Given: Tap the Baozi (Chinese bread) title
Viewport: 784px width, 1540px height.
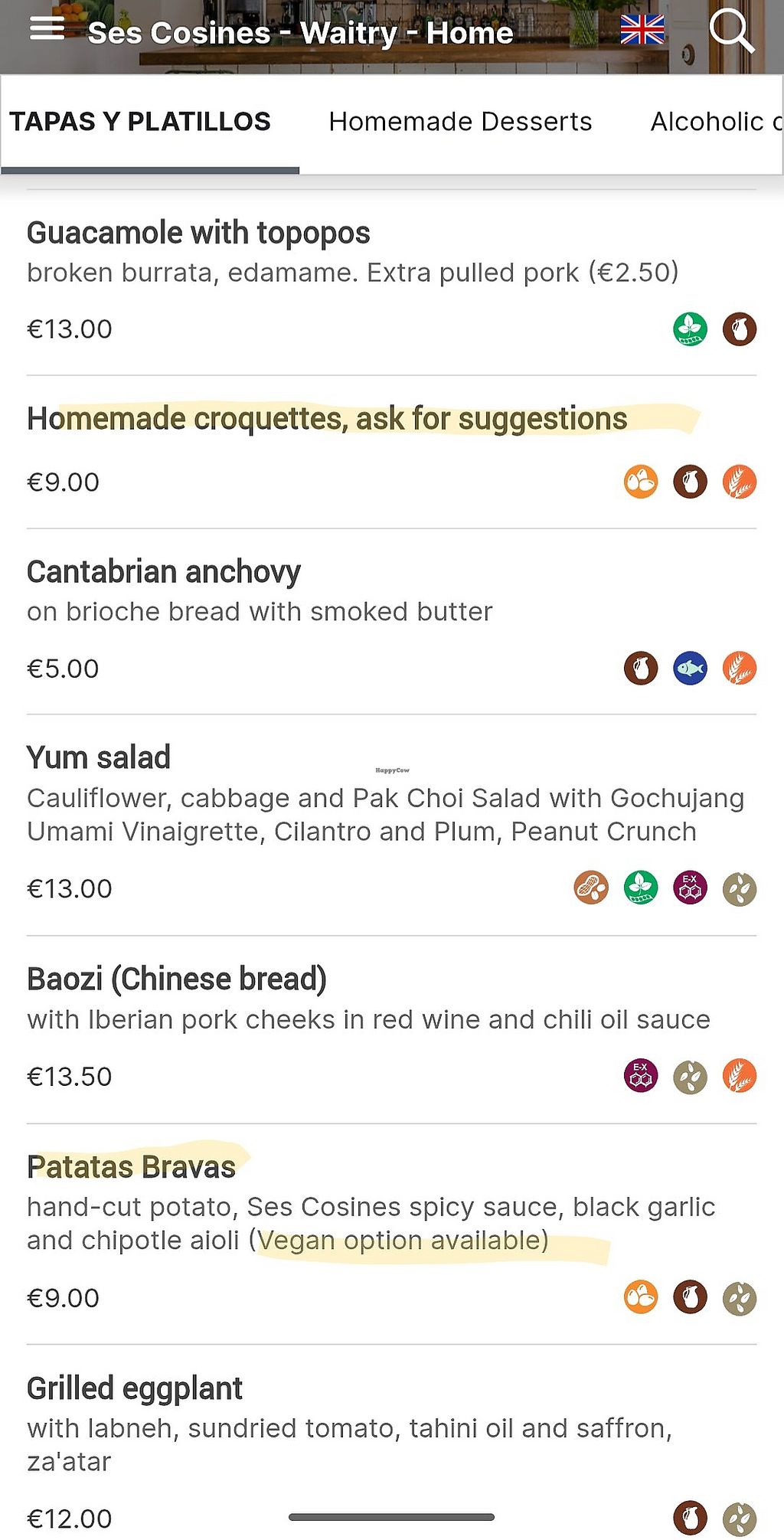Looking at the screenshot, I should (177, 979).
